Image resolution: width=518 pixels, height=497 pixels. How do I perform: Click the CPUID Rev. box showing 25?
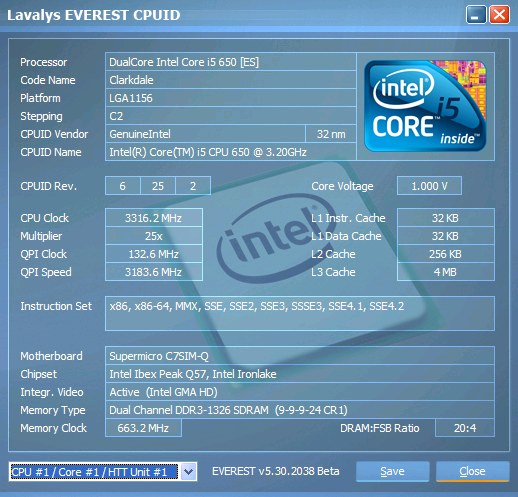pyautogui.click(x=158, y=186)
